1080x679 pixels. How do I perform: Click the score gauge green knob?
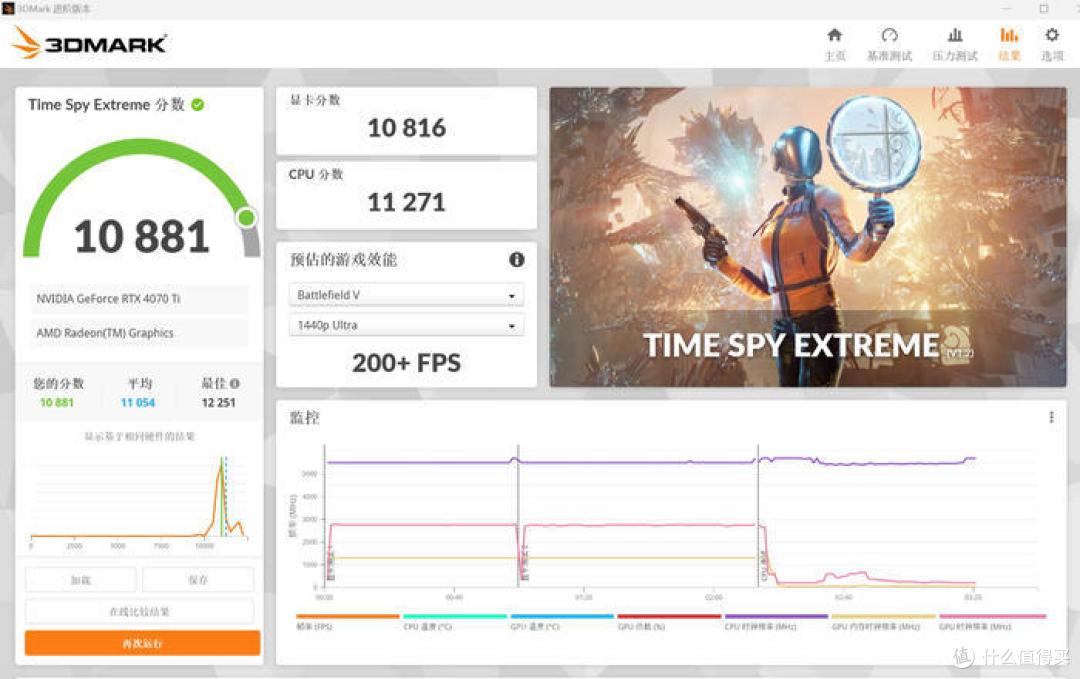246,218
